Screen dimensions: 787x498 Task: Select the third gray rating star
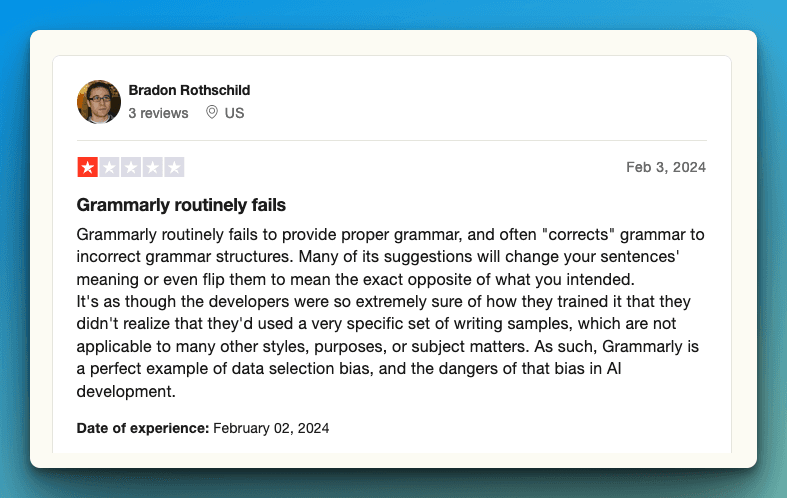(x=131, y=167)
